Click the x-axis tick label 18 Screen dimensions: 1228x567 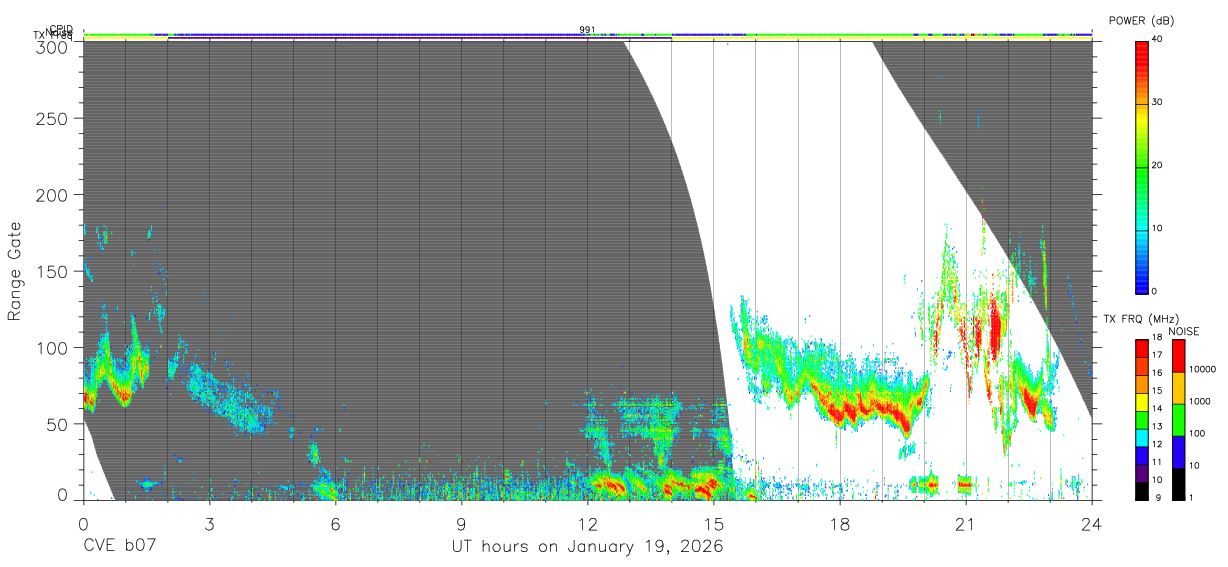[839, 524]
